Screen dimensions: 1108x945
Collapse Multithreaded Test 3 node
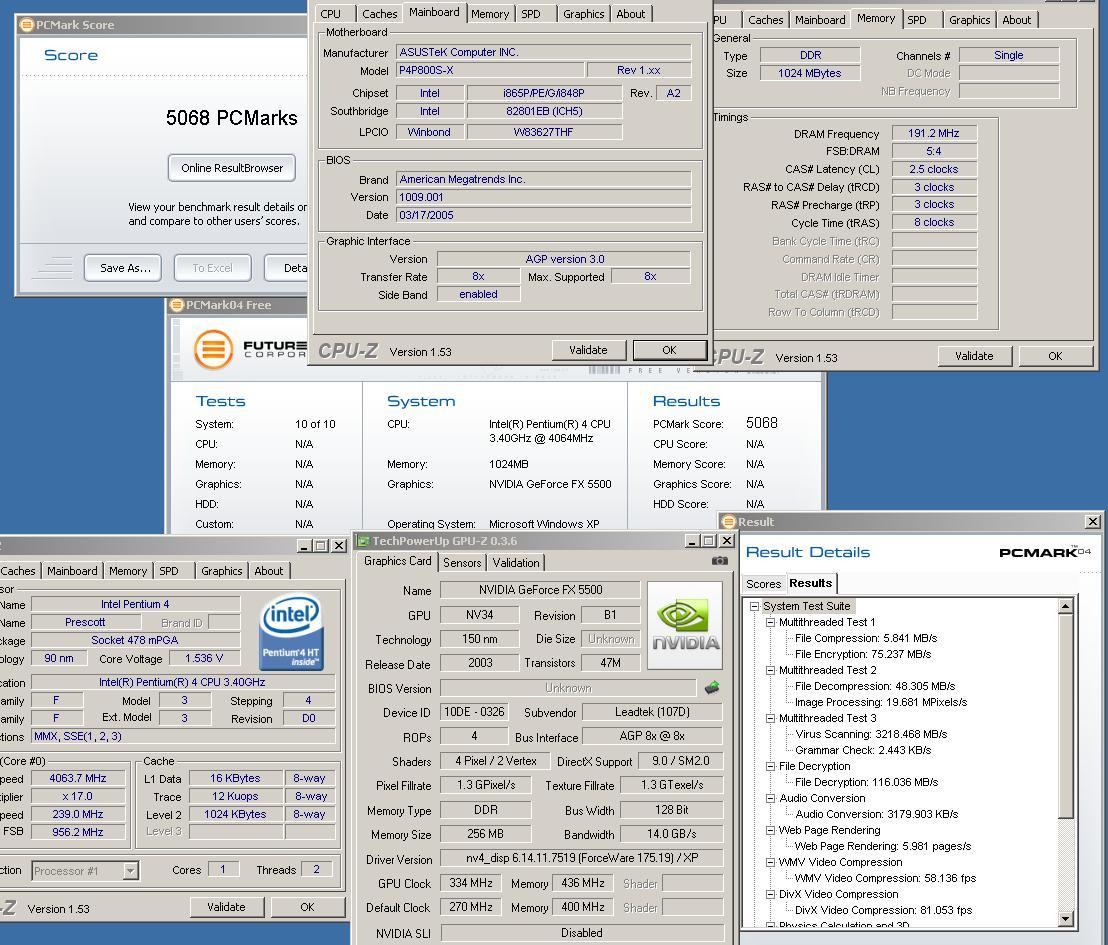tap(770, 718)
